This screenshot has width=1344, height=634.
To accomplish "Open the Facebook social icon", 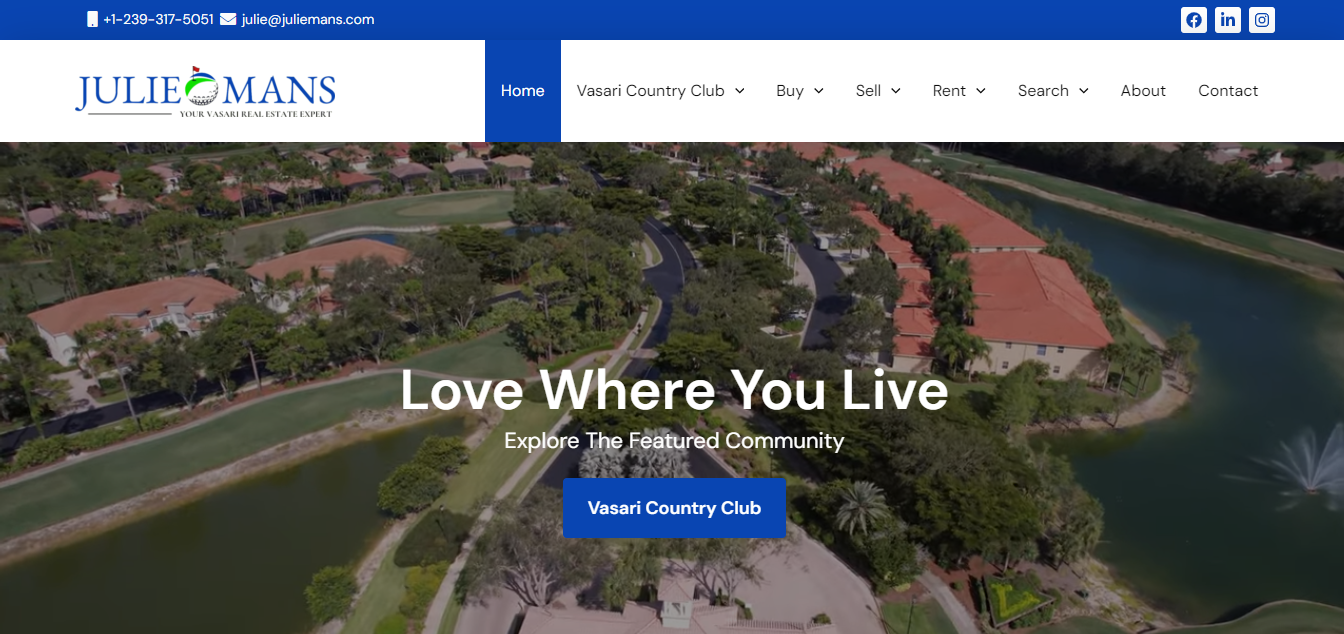I will click(x=1193, y=20).
